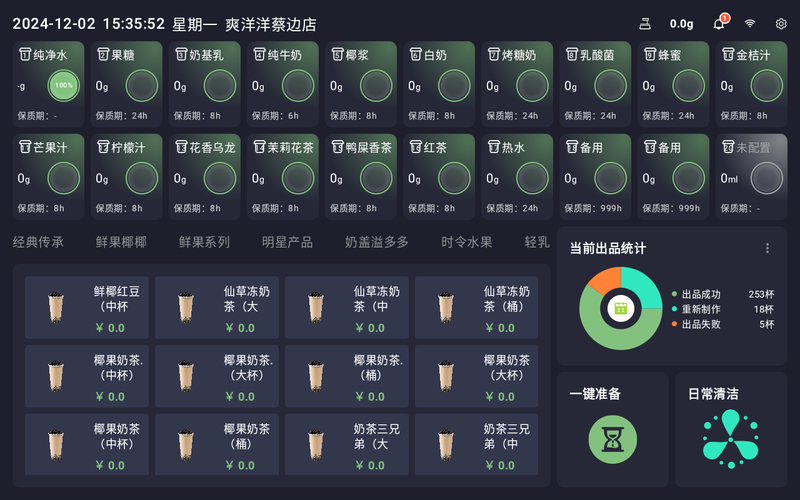Open the scale weight icon
Image resolution: width=800 pixels, height=500 pixels.
tap(645, 24)
